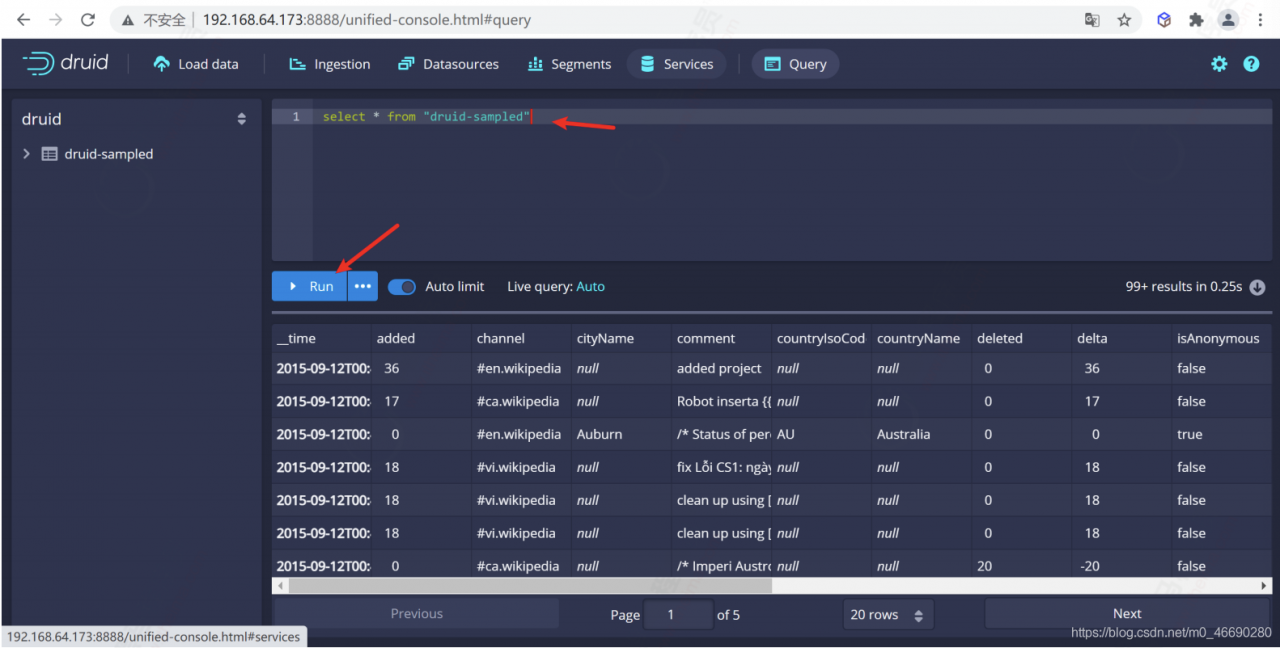
Task: Open settings via the gear icon
Action: click(x=1219, y=64)
